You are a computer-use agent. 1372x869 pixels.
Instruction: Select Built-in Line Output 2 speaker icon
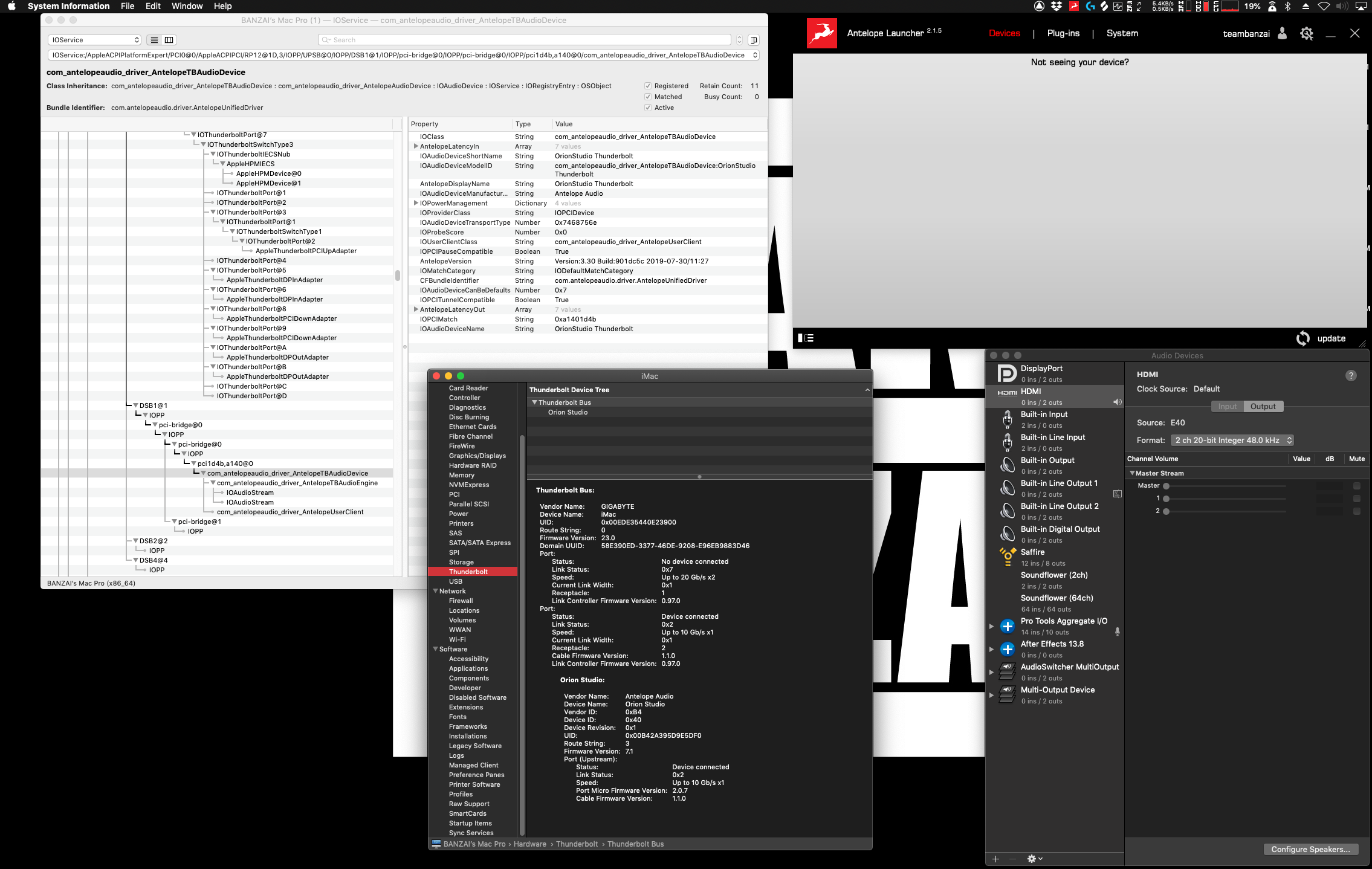tap(1007, 511)
